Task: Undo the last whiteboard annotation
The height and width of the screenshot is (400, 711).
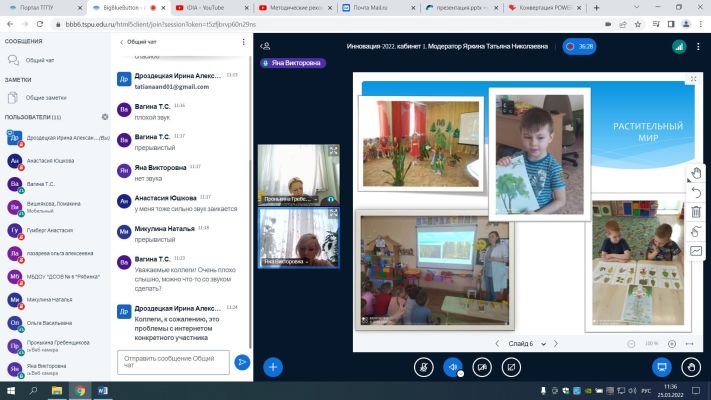Action: 696,193
